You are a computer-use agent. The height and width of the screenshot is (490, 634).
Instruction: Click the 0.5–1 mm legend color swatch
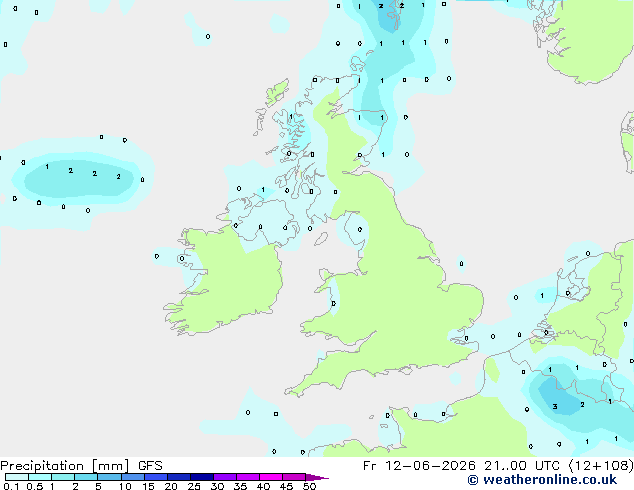[40, 477]
